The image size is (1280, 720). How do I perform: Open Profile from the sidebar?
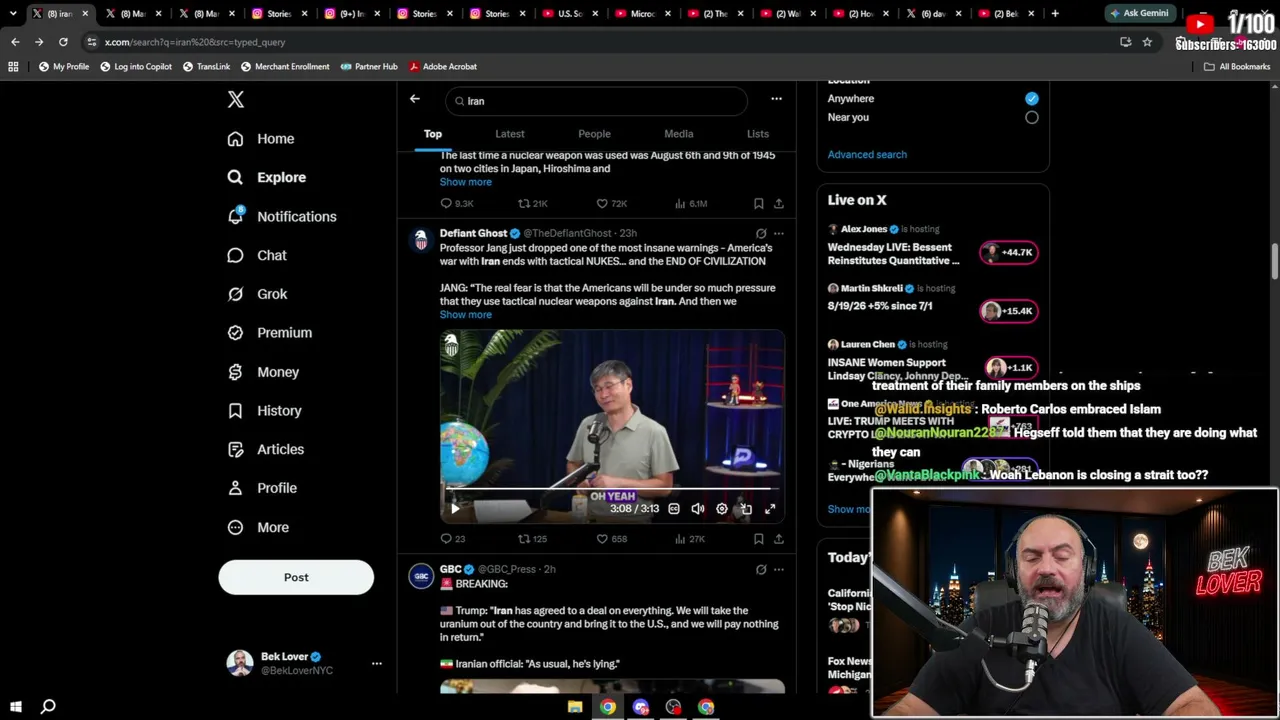pyautogui.click(x=263, y=488)
